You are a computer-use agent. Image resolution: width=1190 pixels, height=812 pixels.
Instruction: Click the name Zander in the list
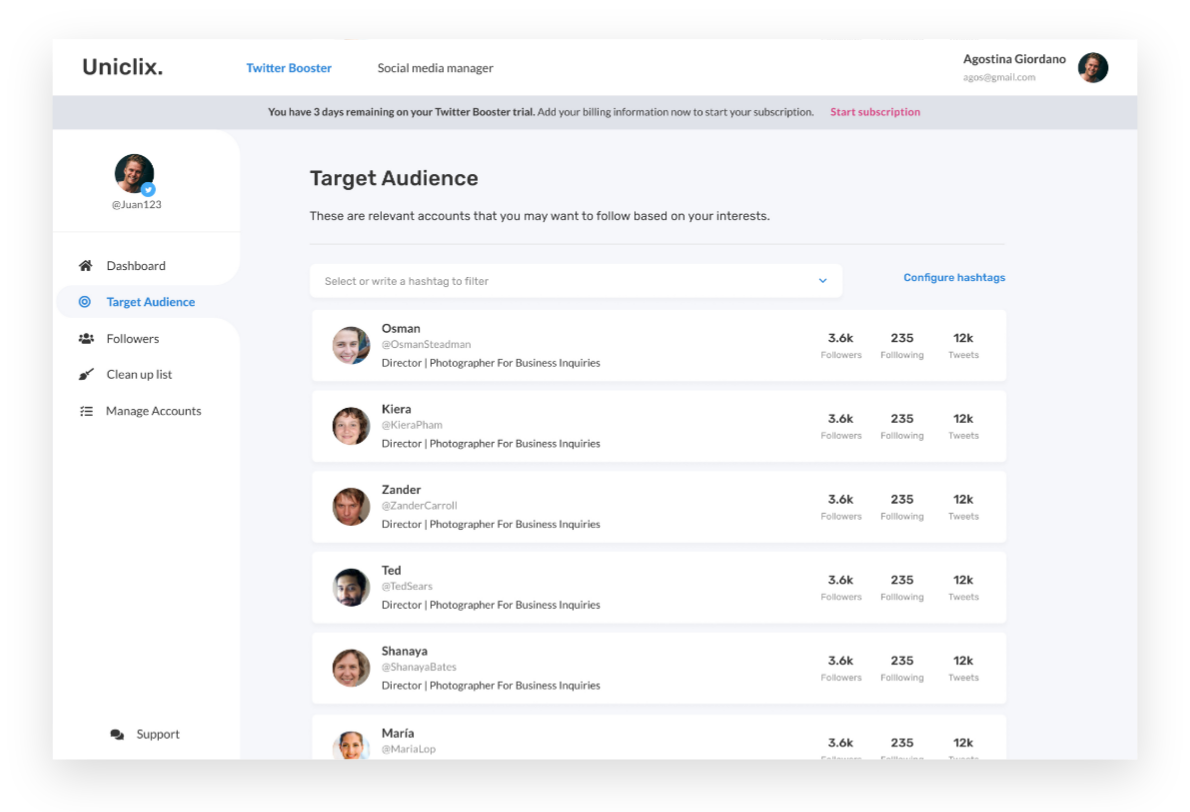(401, 489)
